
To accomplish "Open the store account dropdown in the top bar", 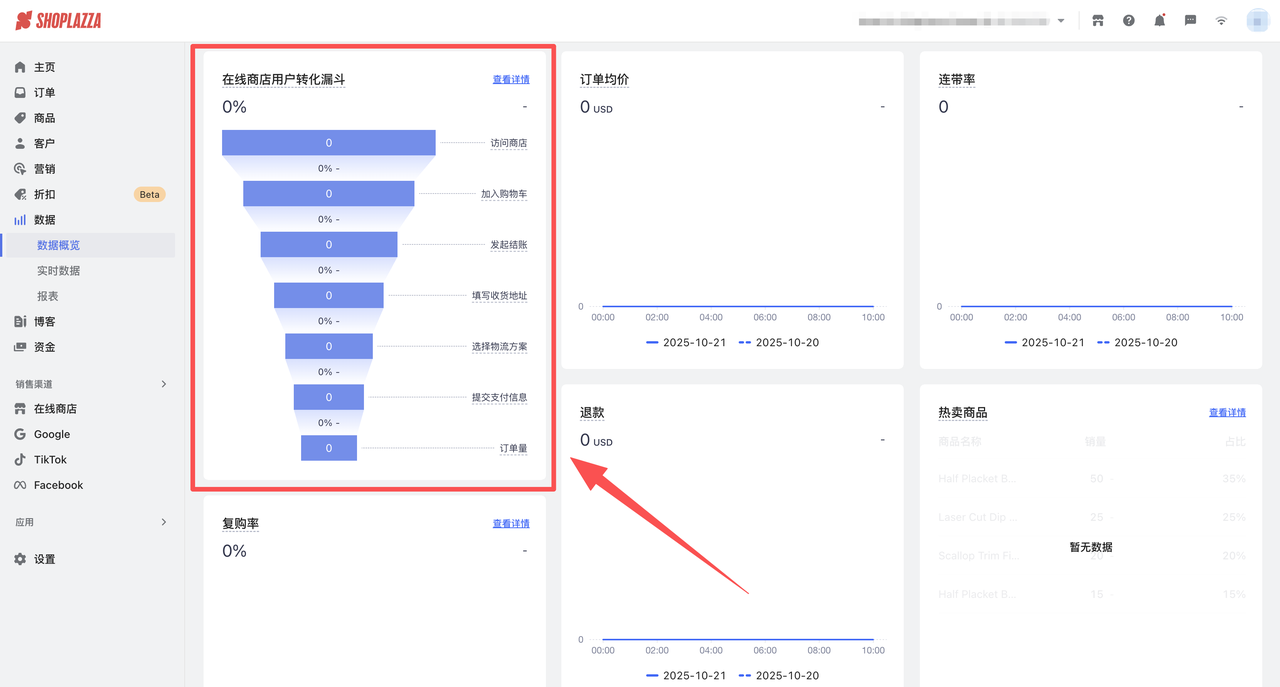I will [1060, 19].
